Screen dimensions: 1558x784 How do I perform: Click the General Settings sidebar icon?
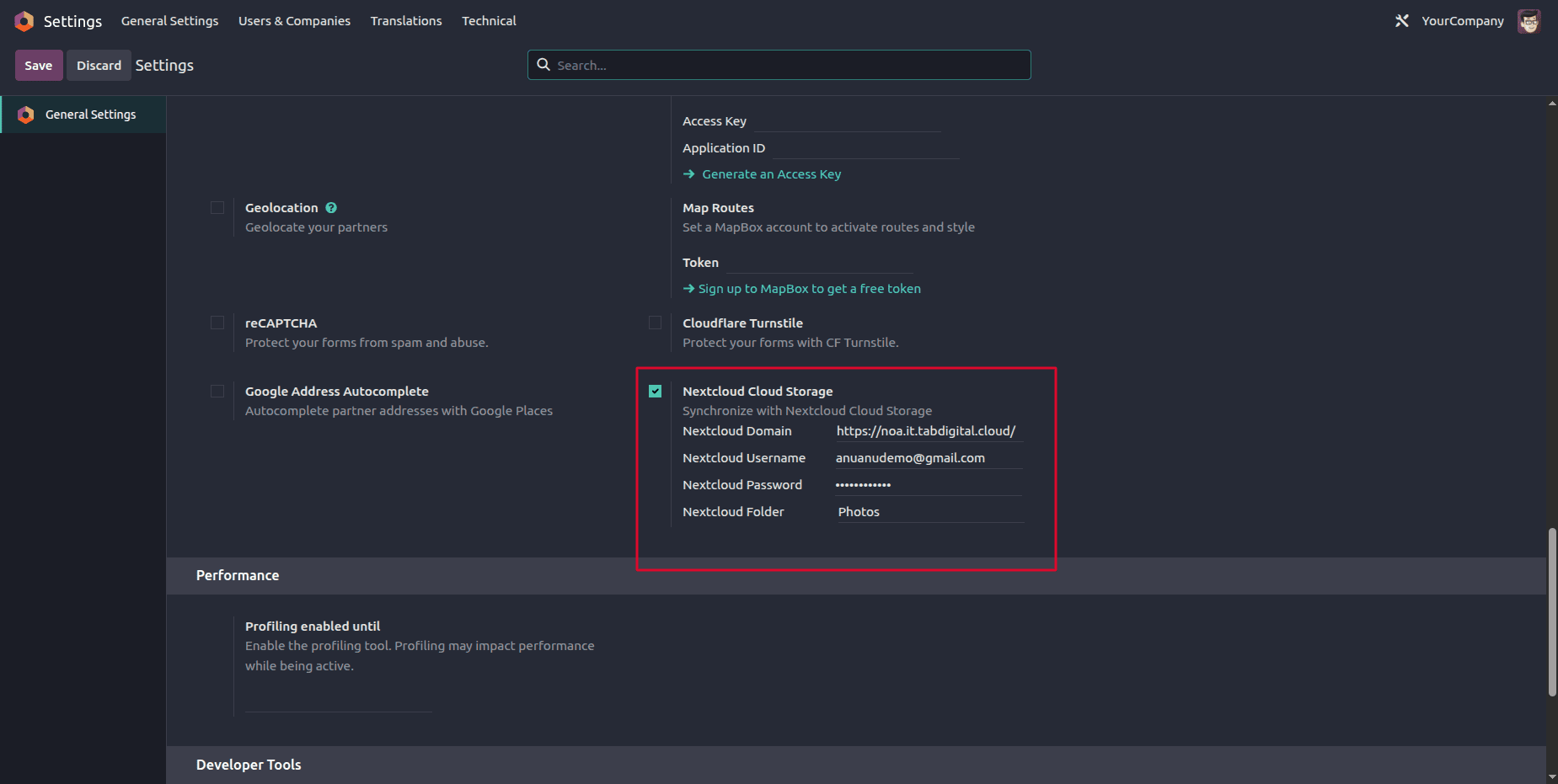(x=26, y=115)
